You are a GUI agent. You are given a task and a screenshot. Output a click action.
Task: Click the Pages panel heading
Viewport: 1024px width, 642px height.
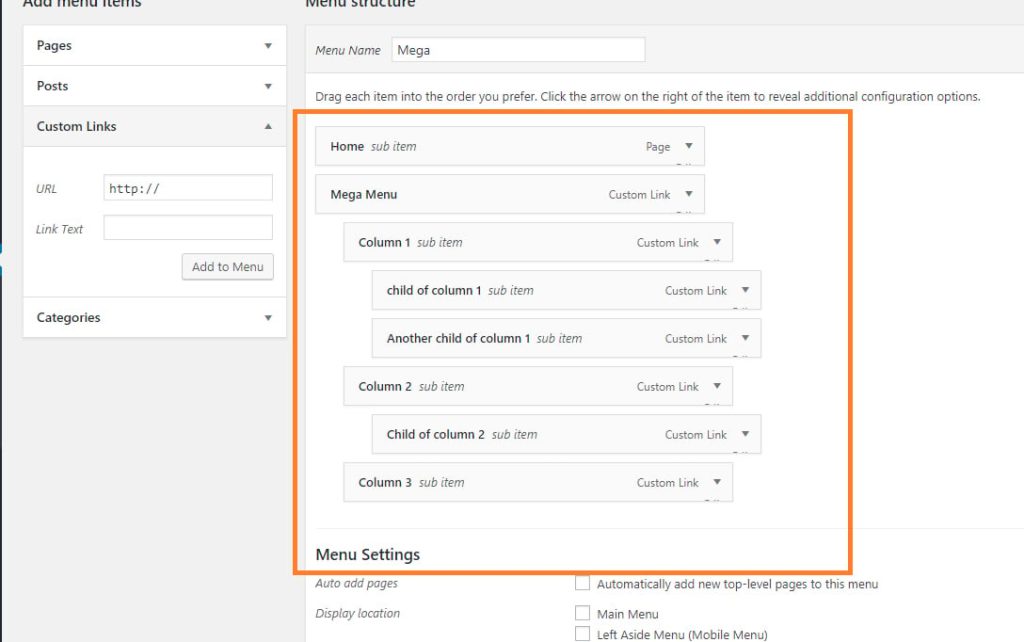(54, 46)
